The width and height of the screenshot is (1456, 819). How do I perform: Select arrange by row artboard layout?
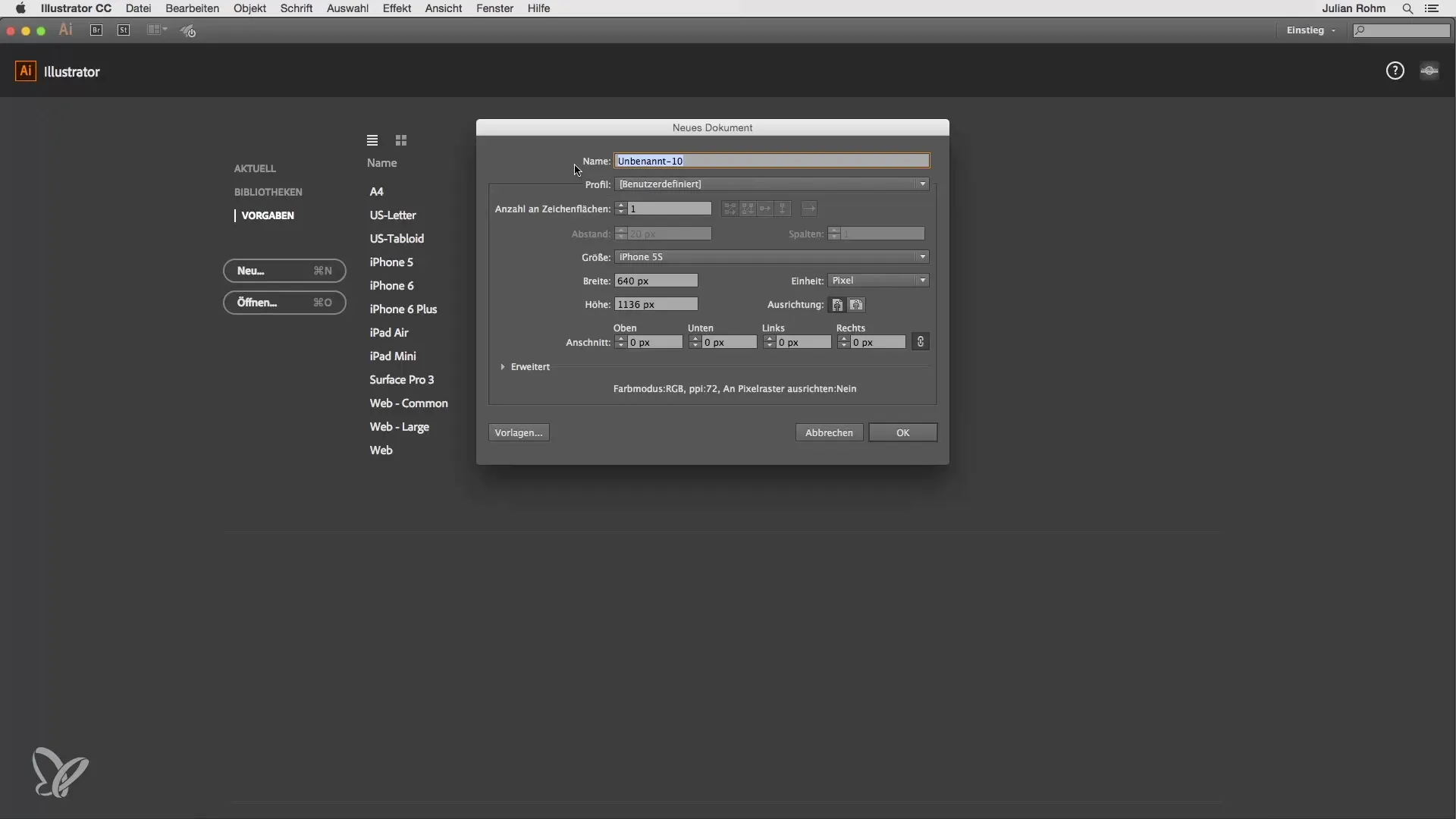click(x=765, y=209)
